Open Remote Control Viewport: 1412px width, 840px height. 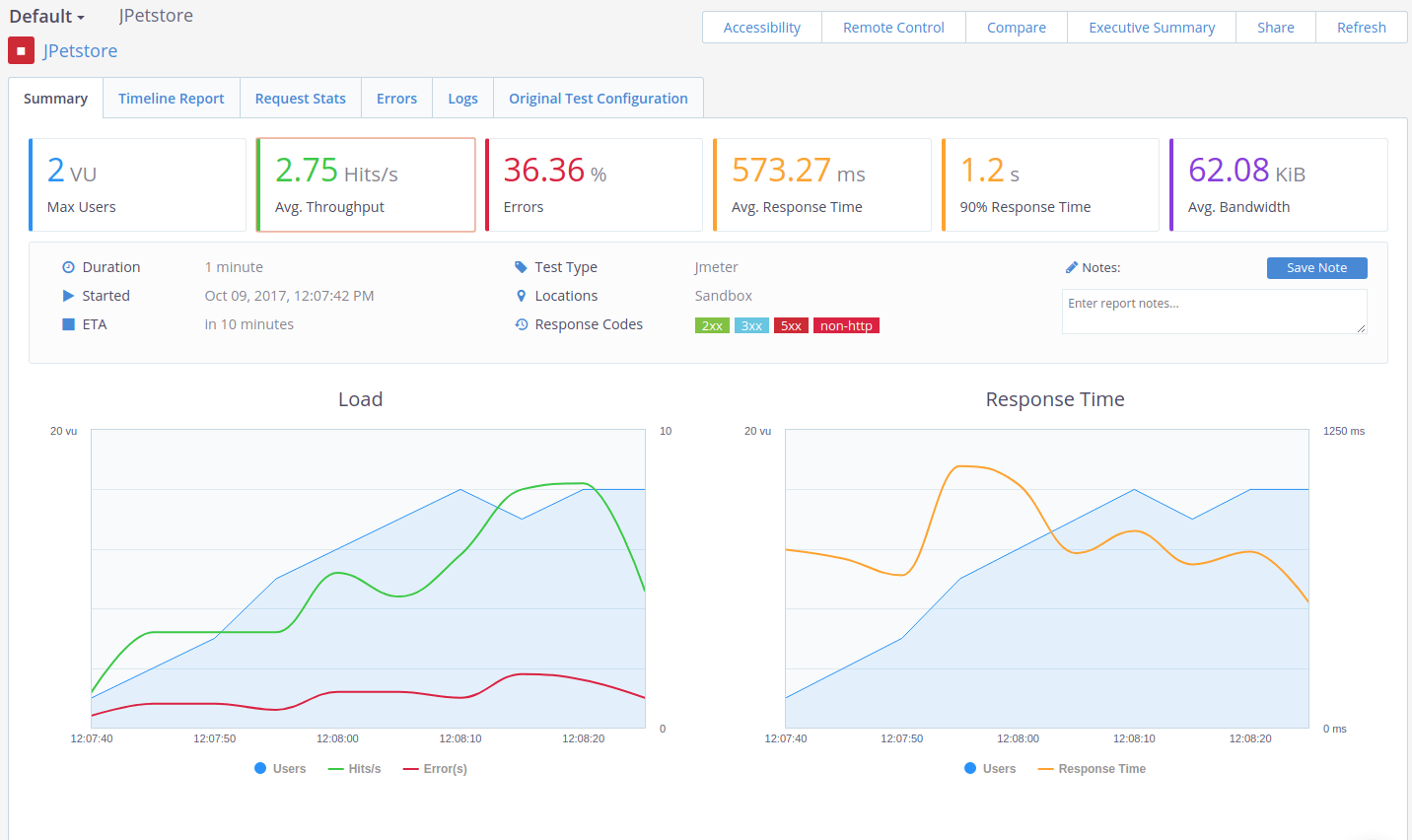(893, 28)
